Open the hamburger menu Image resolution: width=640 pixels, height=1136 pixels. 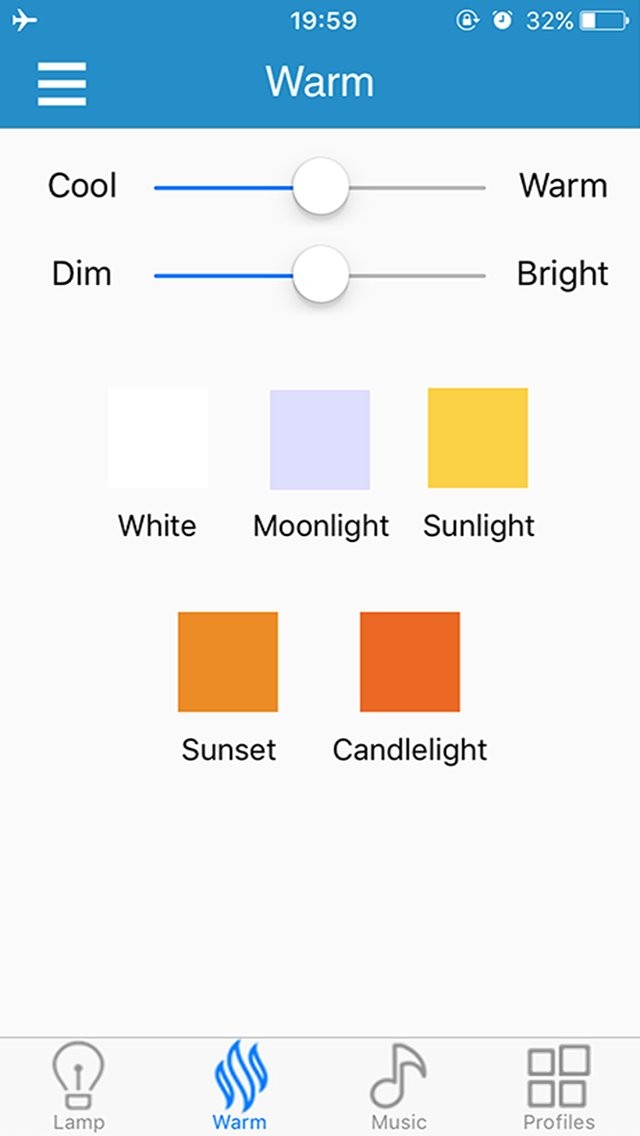point(62,83)
